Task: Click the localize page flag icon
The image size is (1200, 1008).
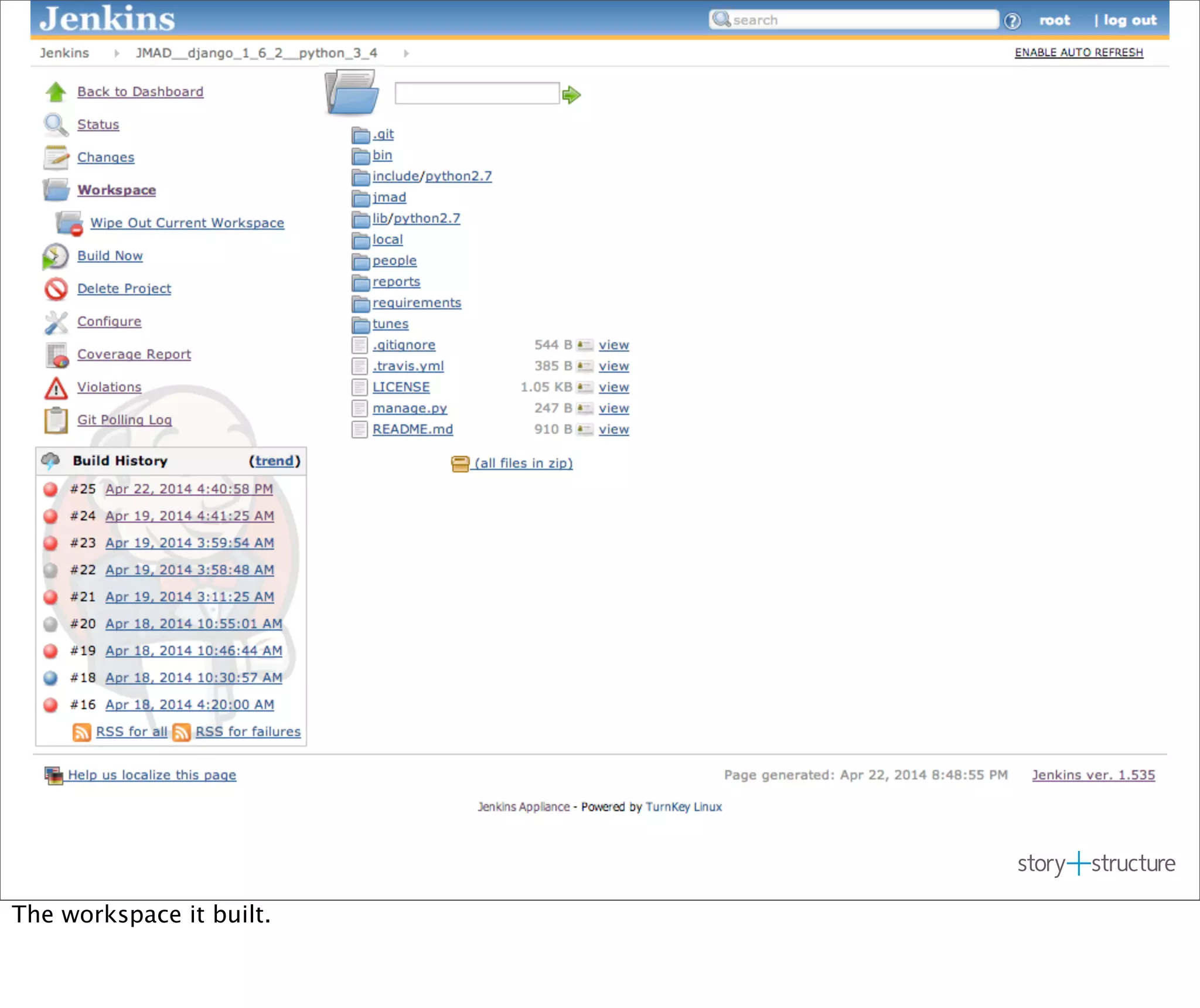Action: point(54,775)
